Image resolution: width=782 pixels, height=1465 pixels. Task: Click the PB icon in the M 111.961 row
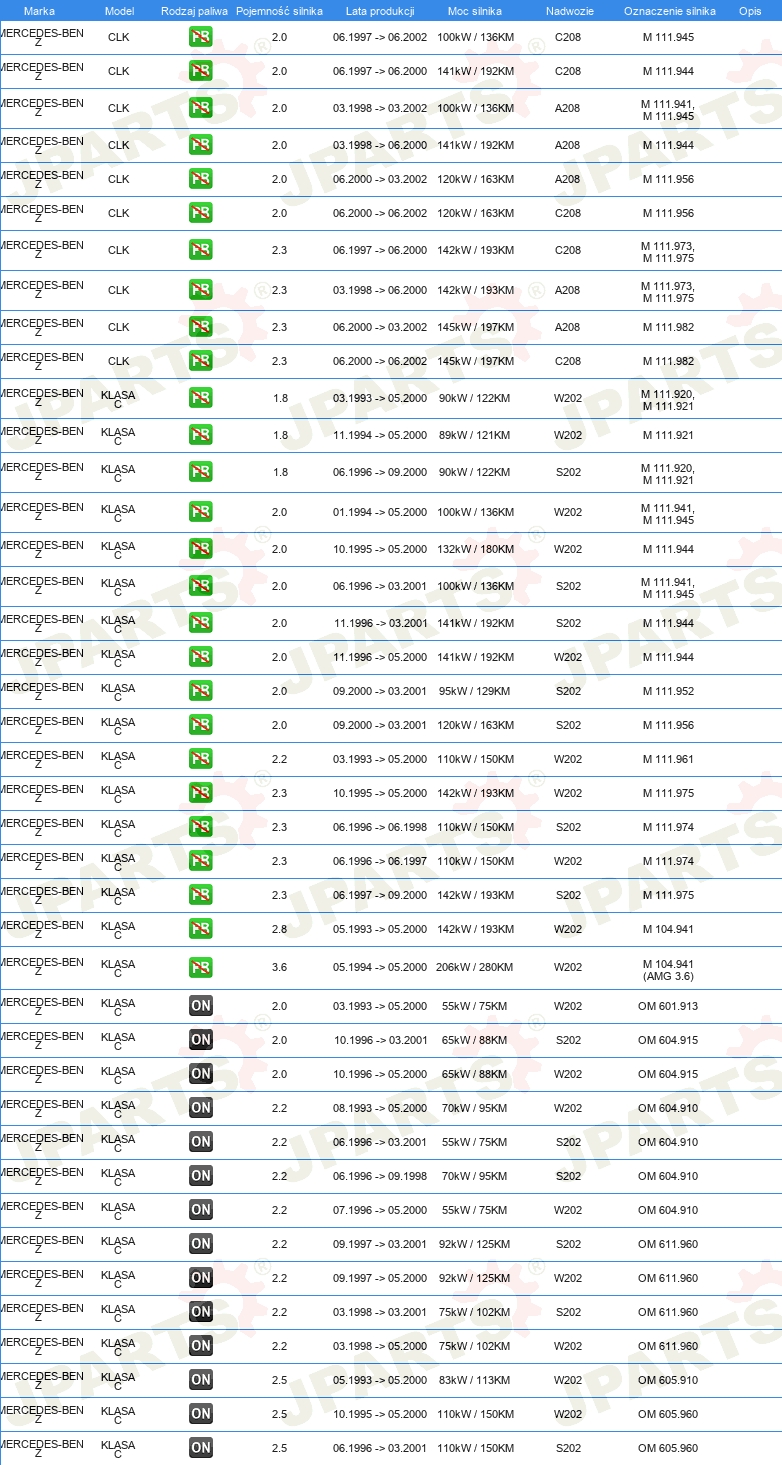tap(201, 759)
